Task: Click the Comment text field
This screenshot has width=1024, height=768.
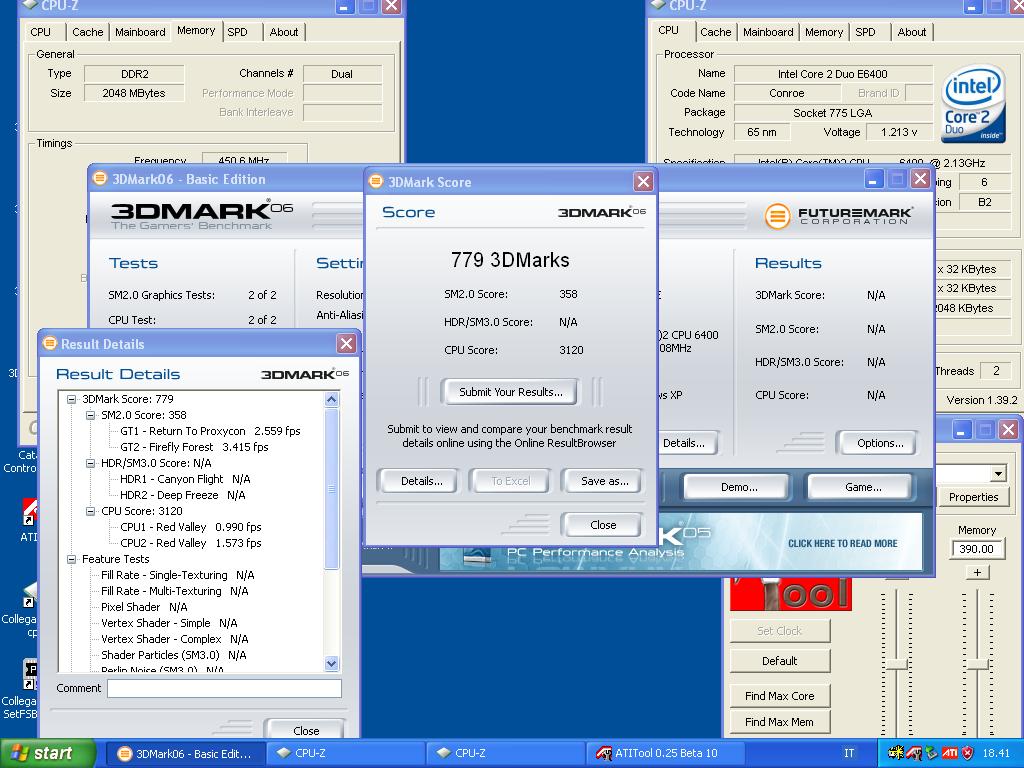Action: [224, 688]
